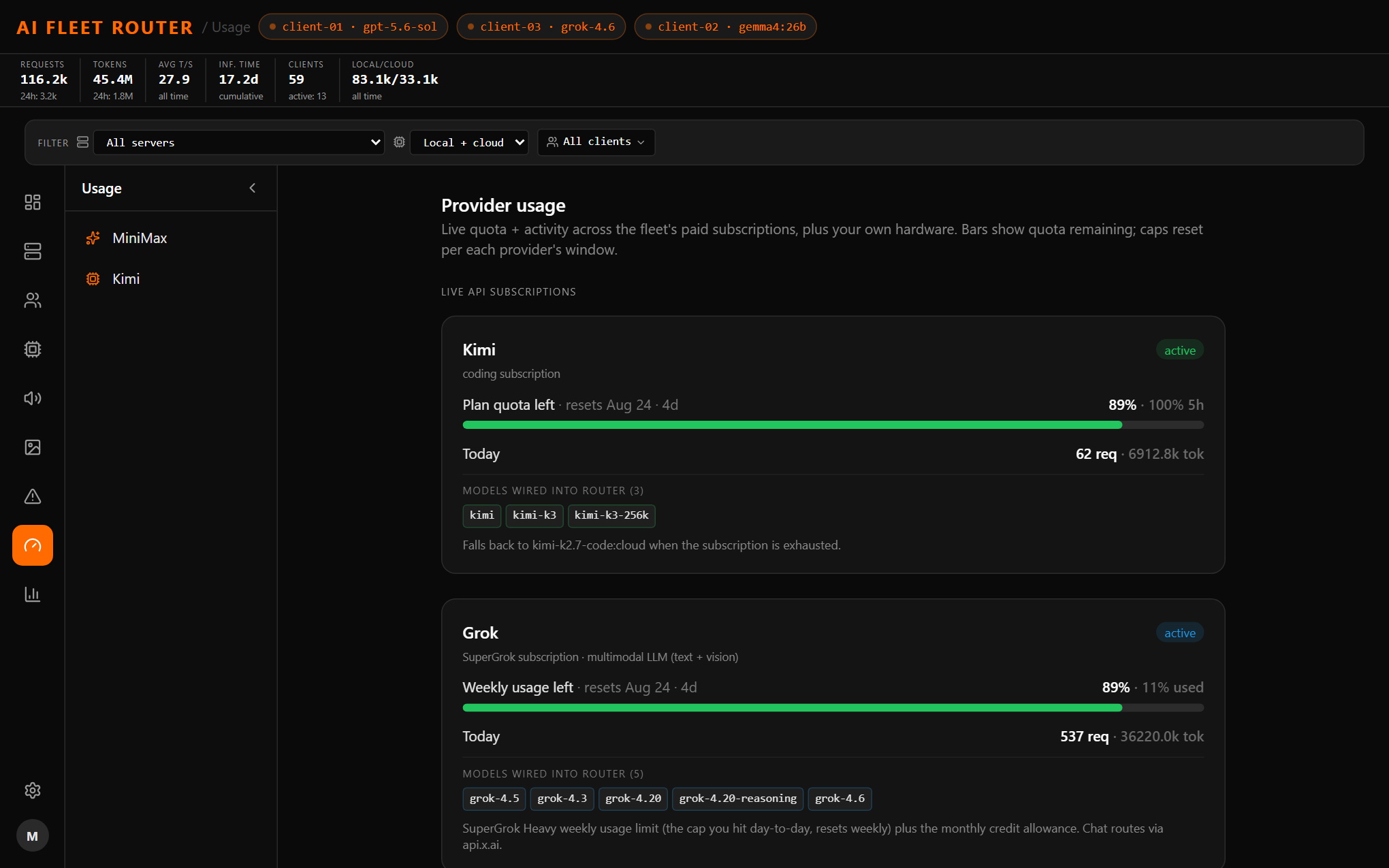Click the Kimi card title
The image size is (1389, 868).
(x=479, y=350)
